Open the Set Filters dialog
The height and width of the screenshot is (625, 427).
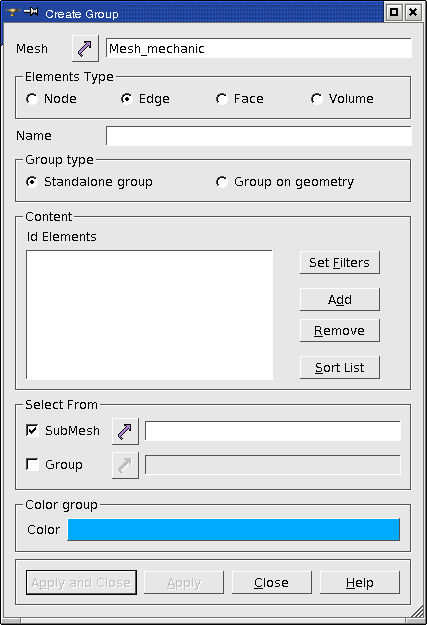pyautogui.click(x=340, y=262)
